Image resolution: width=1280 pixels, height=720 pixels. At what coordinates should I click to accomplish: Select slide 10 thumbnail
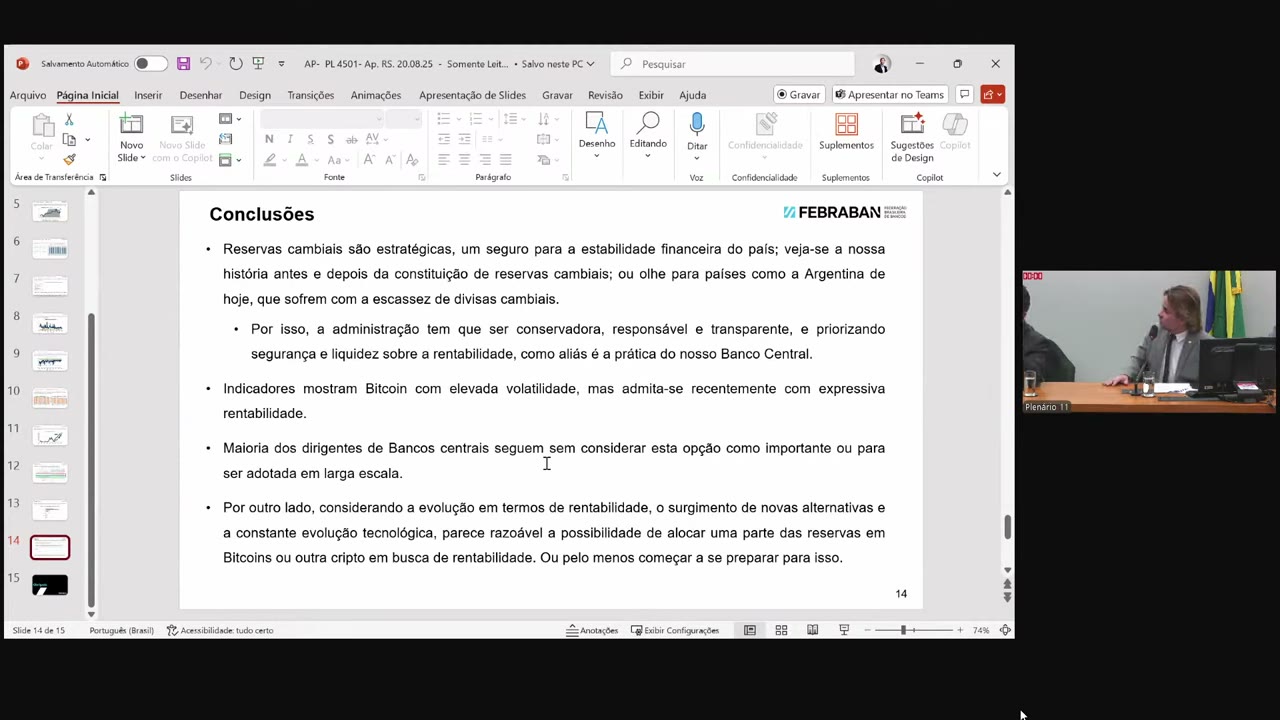pos(50,398)
